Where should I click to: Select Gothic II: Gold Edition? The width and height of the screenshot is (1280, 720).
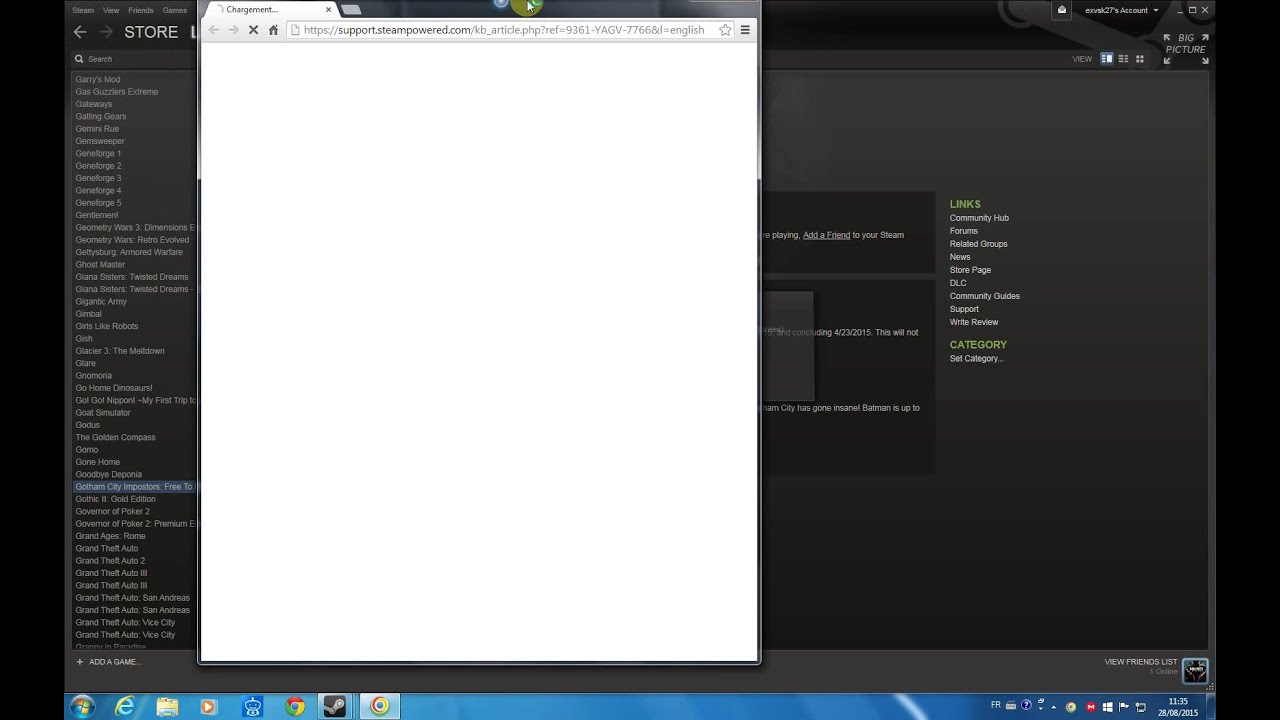[x=115, y=499]
